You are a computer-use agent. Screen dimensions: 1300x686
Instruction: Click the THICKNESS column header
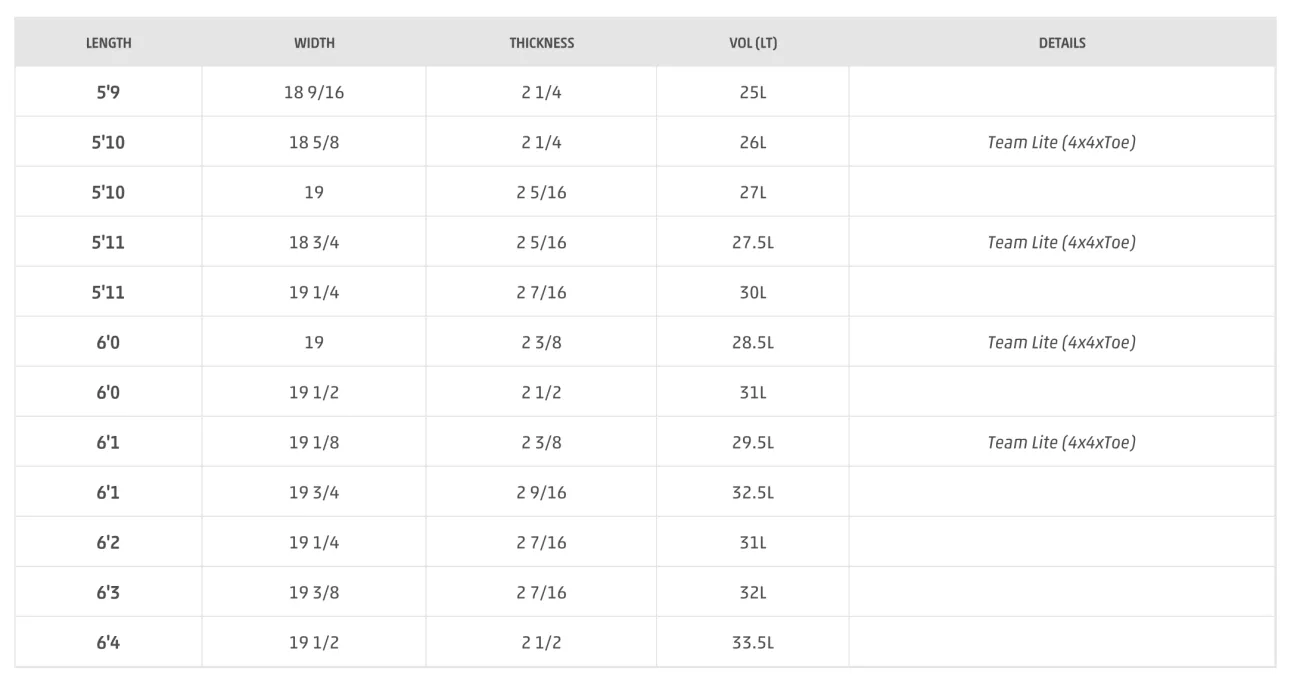(x=541, y=43)
